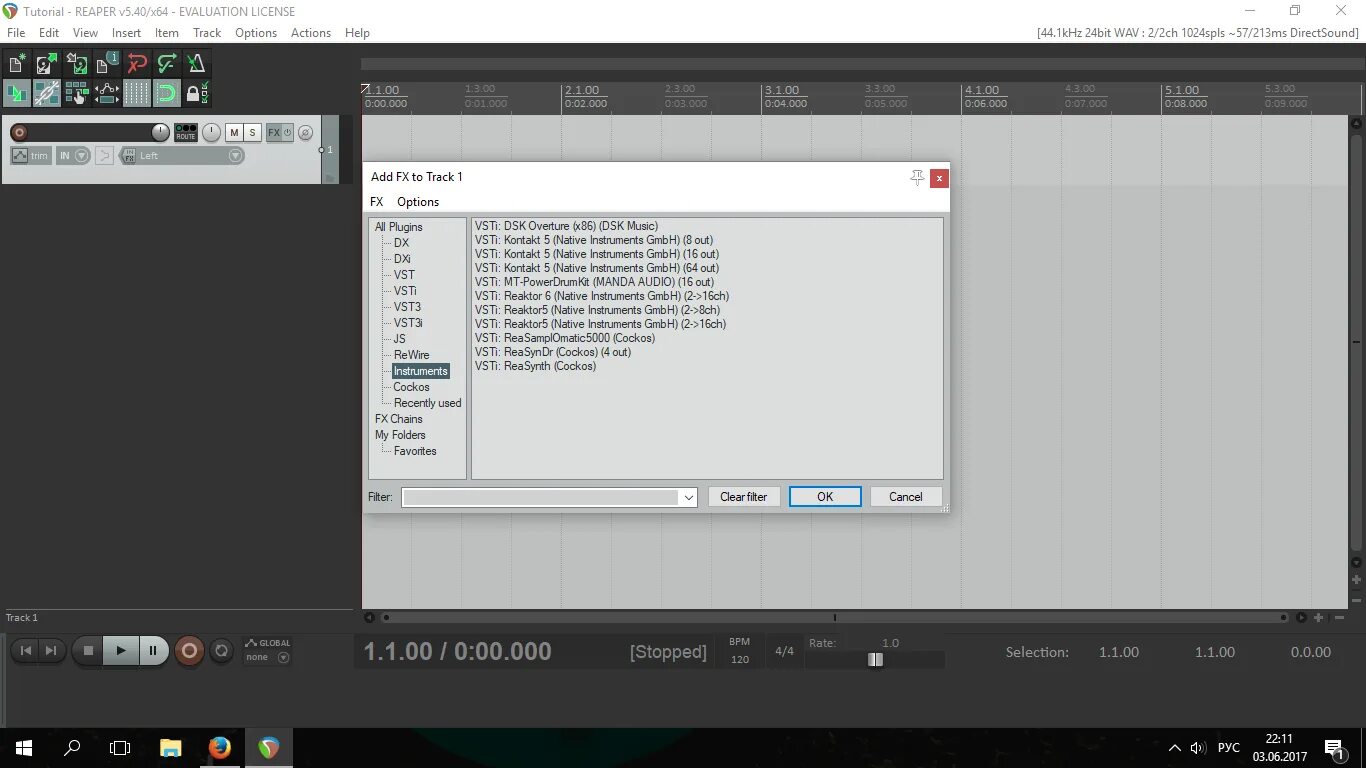The image size is (1366, 768).
Task: Solo Track 1 with the S button
Action: tap(253, 132)
